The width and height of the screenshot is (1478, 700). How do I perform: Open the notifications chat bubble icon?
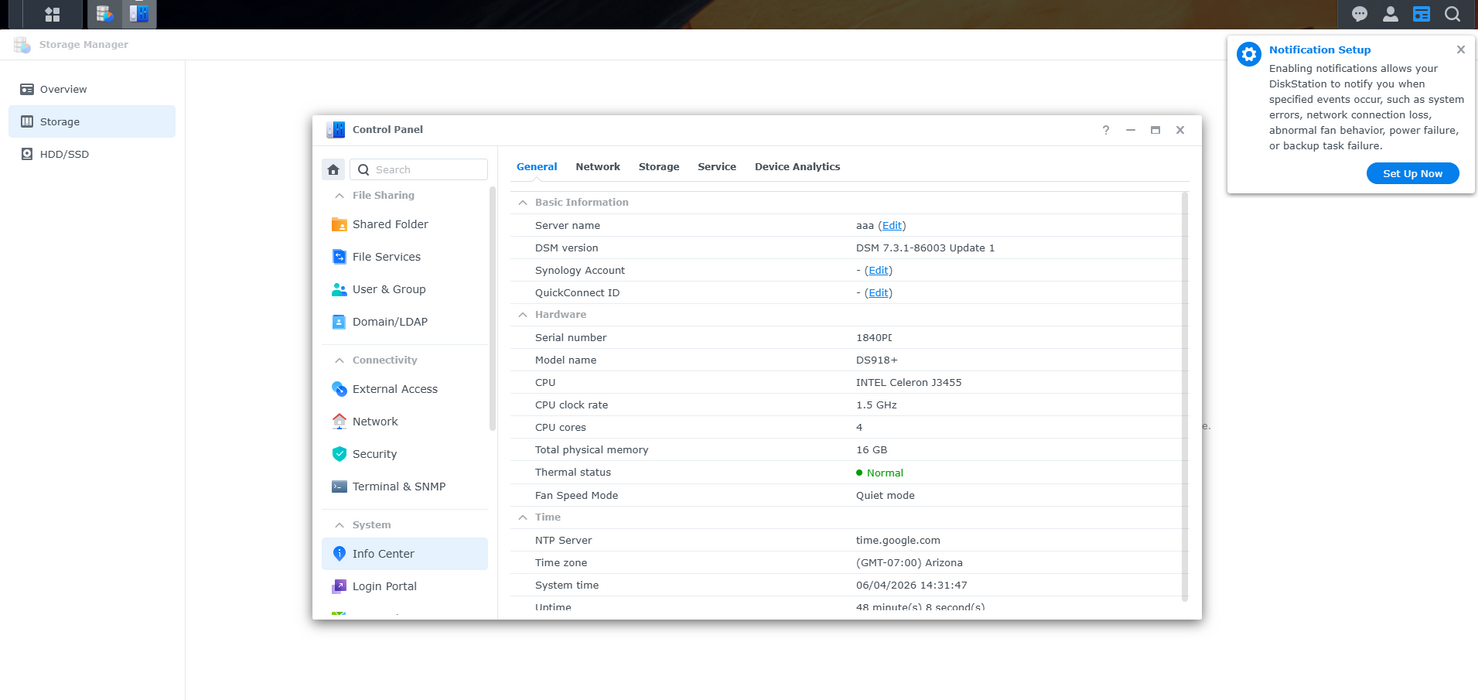click(1359, 14)
